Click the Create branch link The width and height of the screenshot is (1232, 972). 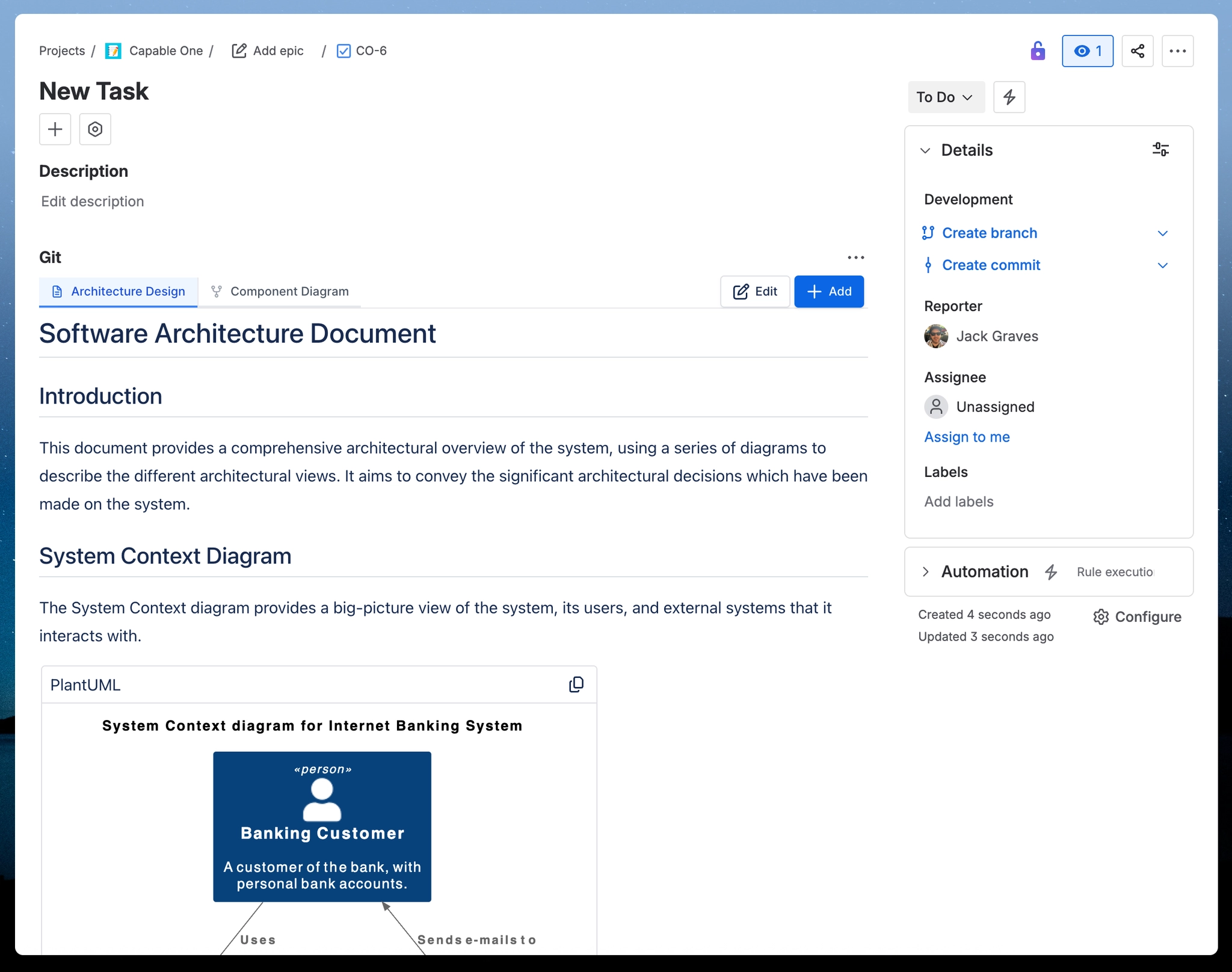[x=990, y=233]
